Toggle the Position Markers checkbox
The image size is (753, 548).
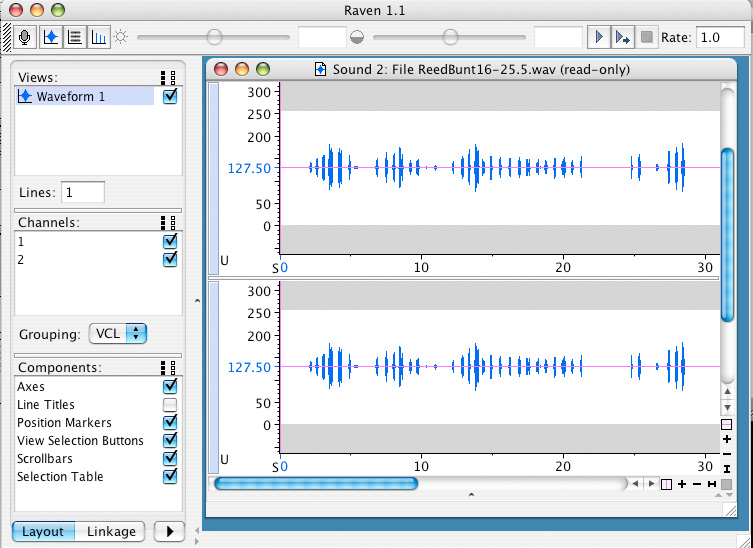[170, 422]
